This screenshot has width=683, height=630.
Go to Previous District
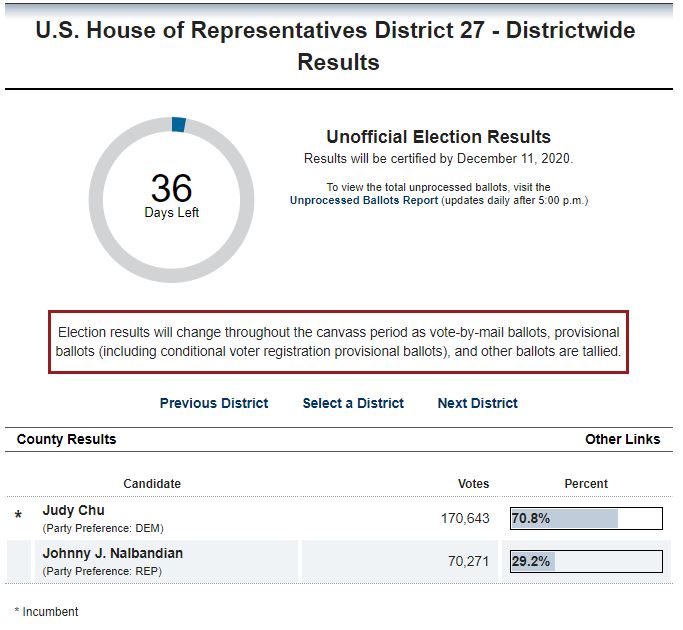coord(214,403)
